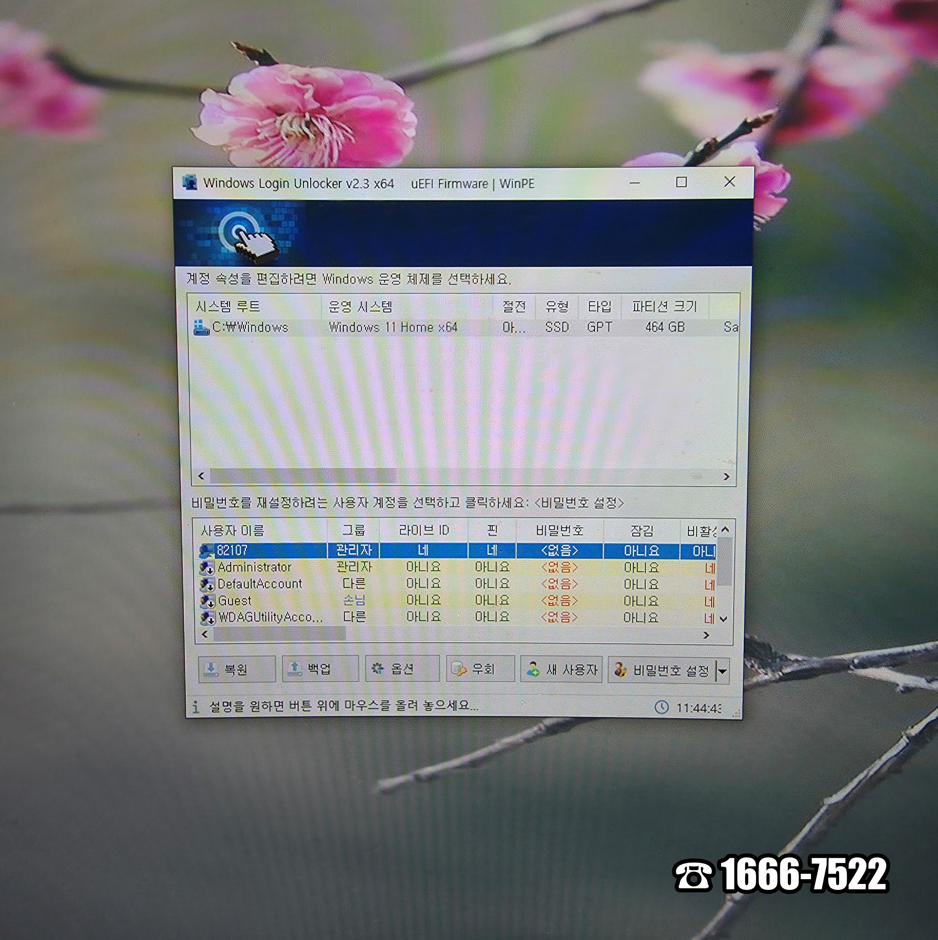This screenshot has width=938, height=940.
Task: Click the 464 GB partition size cell
Action: (x=665, y=327)
